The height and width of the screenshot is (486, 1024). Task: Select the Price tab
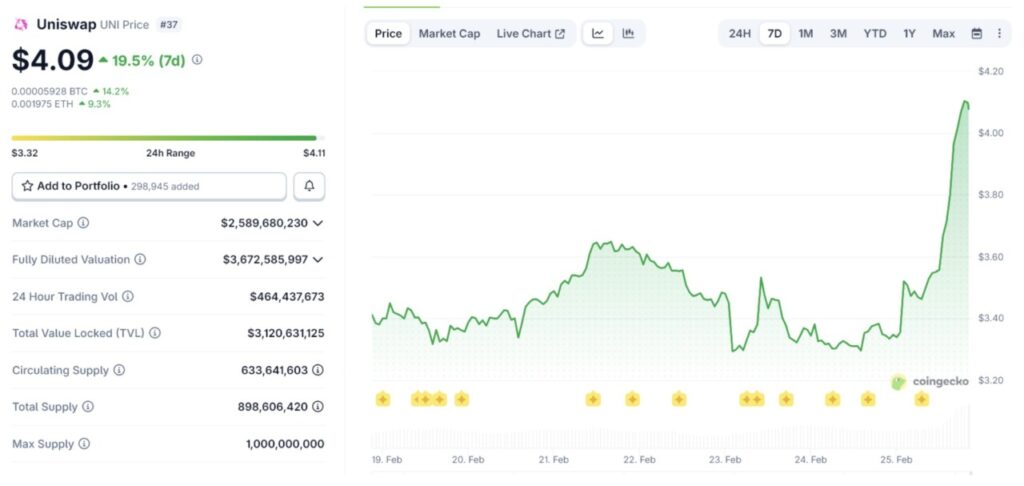388,34
